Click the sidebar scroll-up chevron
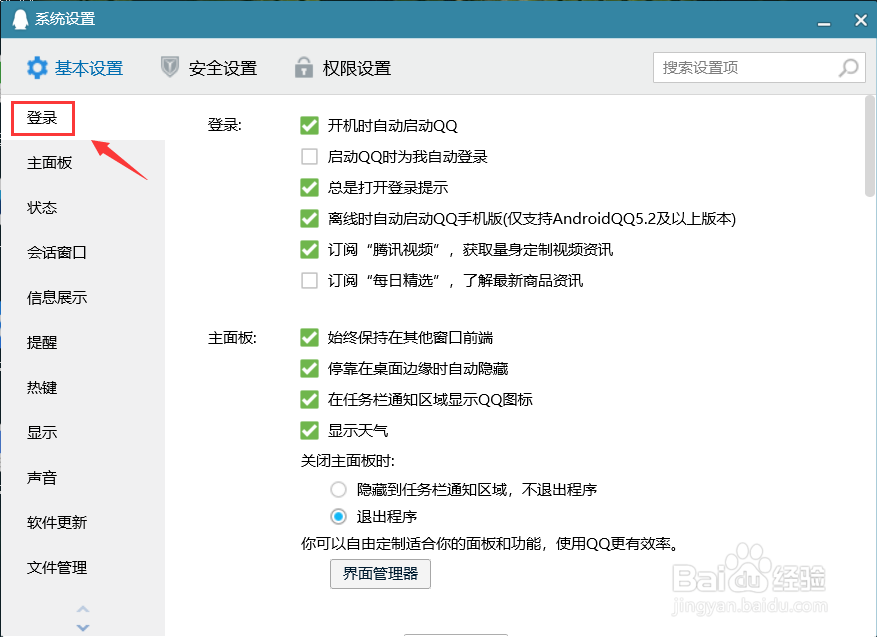The height and width of the screenshot is (637, 877). click(83, 608)
